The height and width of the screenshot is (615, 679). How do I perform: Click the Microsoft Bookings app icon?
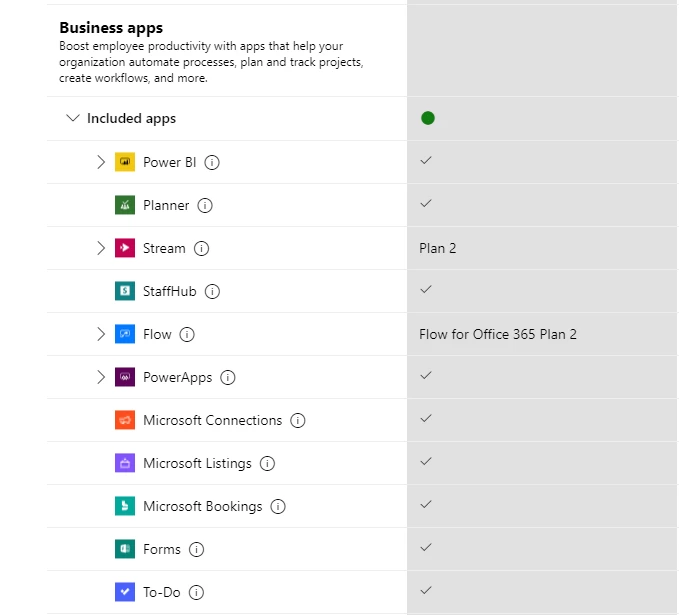click(125, 506)
